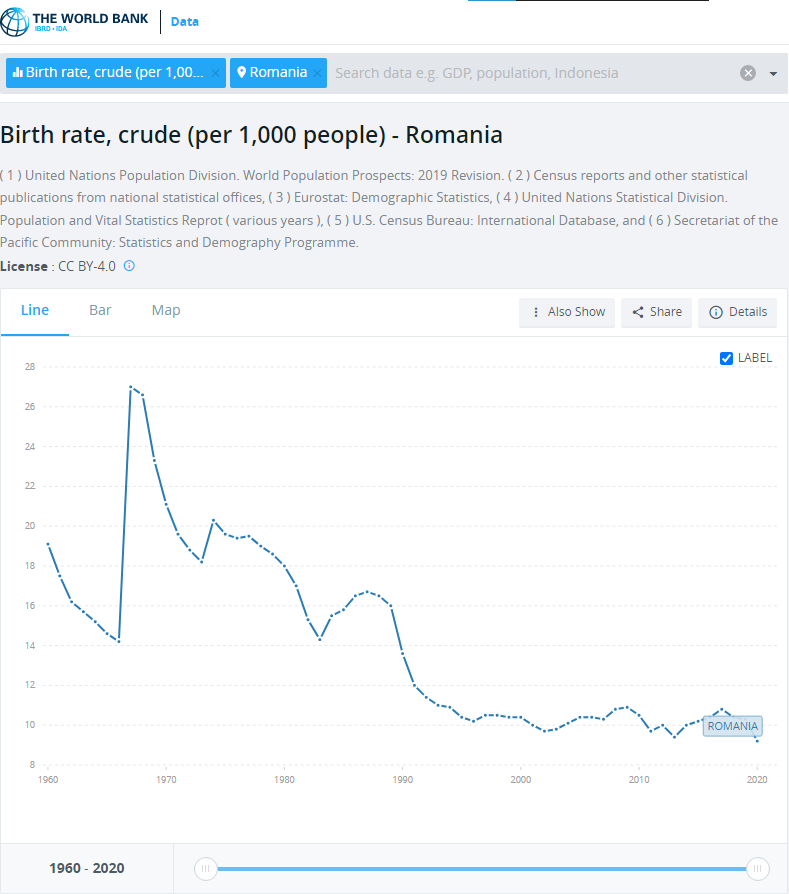Click the left year range slider handle
Viewport: 789px width, 894px height.
point(205,868)
